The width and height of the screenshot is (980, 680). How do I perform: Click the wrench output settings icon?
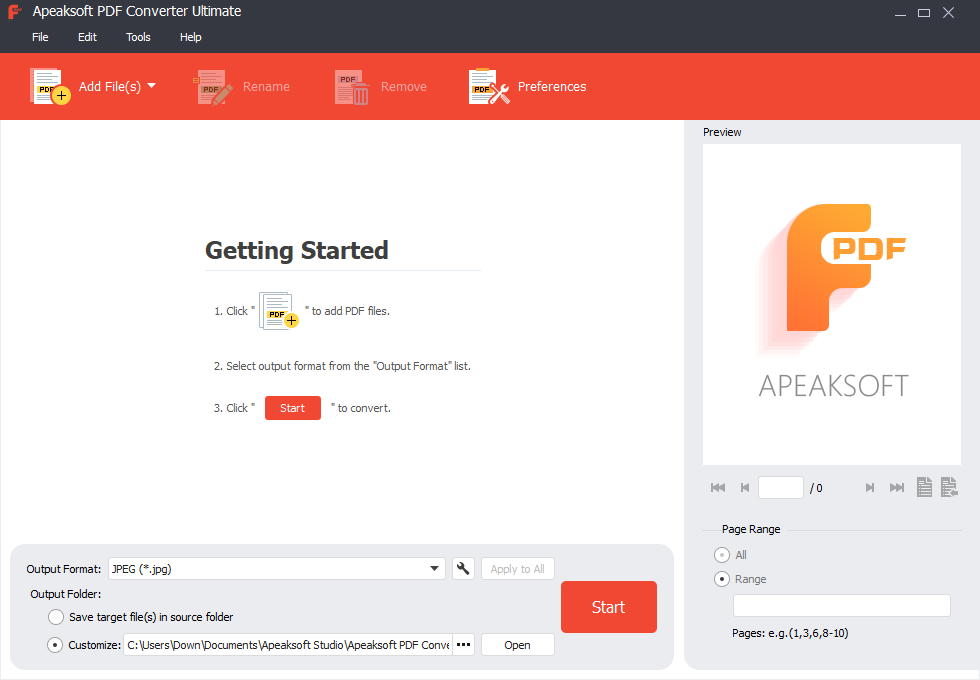tap(463, 569)
